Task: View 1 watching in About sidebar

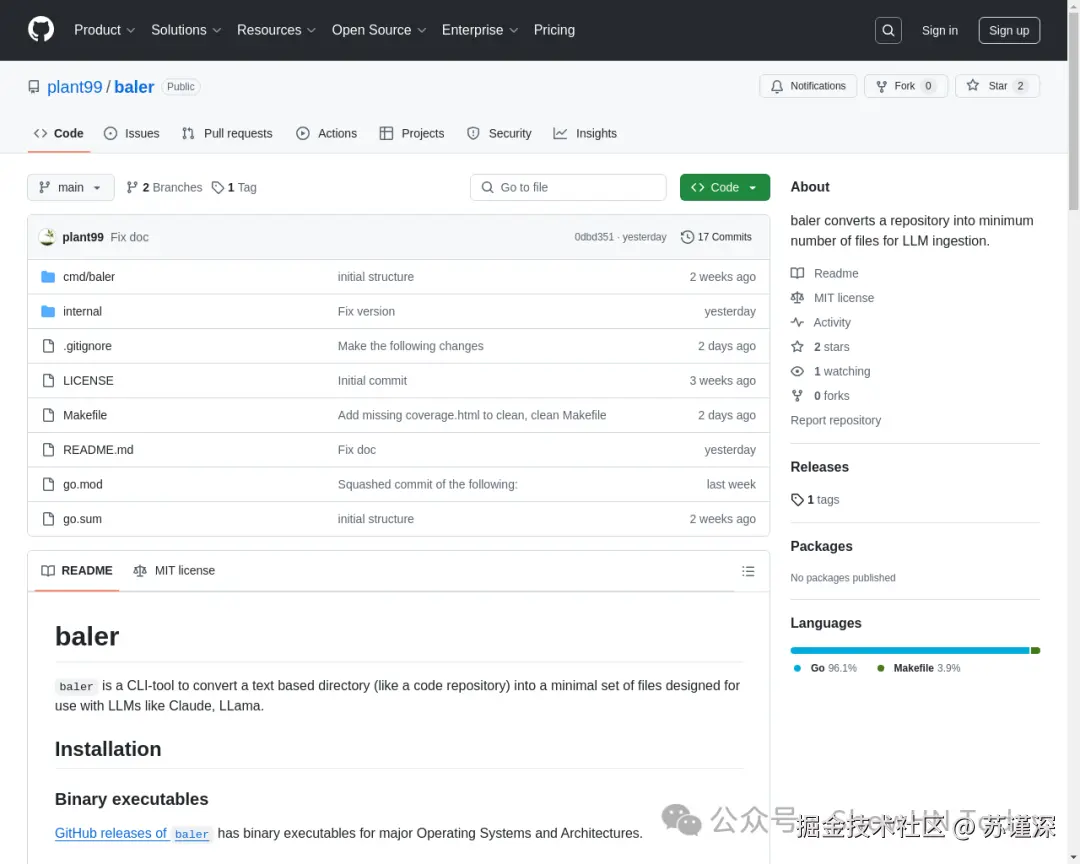Action: point(830,371)
